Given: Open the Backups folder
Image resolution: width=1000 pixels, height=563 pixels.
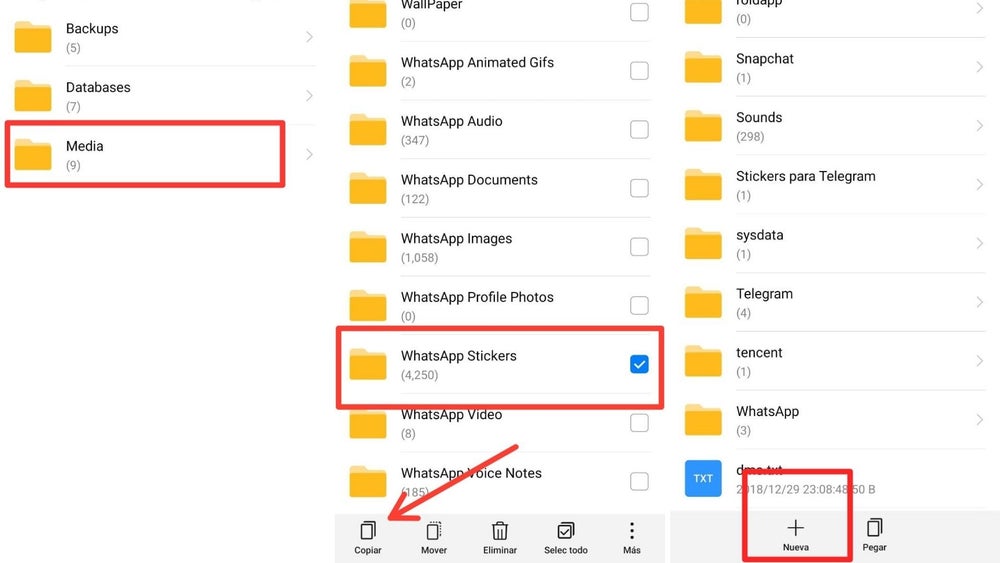Looking at the screenshot, I should coord(92,37).
